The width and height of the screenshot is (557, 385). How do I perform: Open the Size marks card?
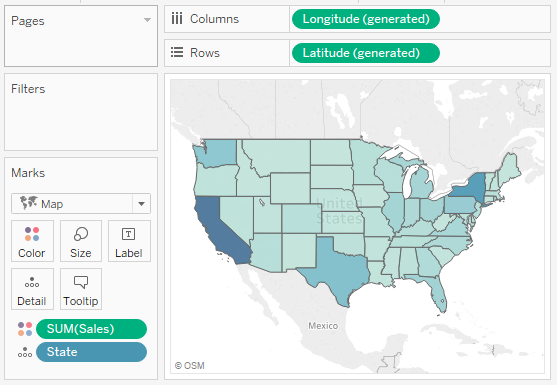[x=81, y=241]
